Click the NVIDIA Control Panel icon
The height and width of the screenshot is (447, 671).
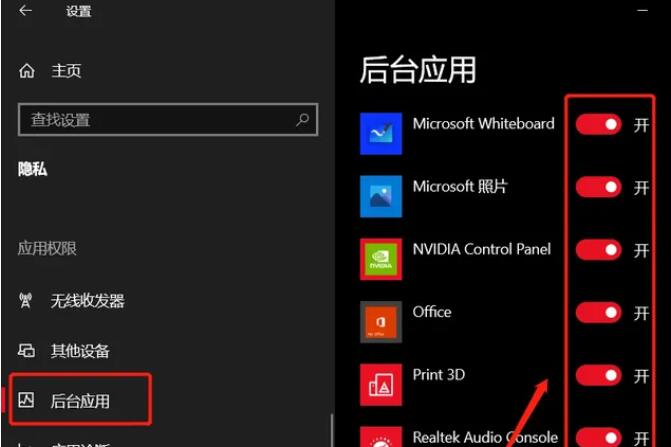click(x=381, y=259)
